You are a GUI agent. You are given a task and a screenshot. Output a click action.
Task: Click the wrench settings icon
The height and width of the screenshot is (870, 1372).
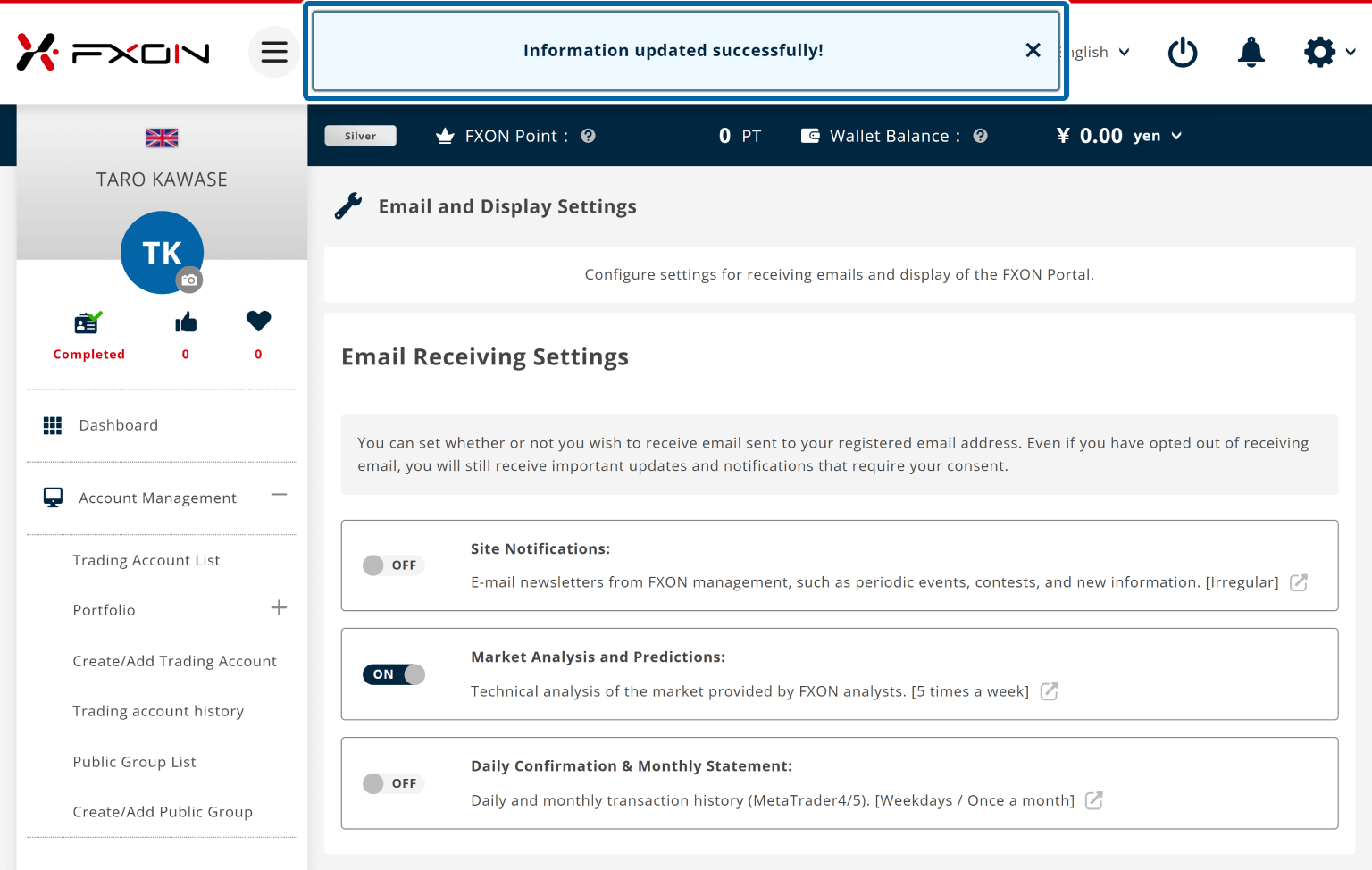tap(348, 206)
